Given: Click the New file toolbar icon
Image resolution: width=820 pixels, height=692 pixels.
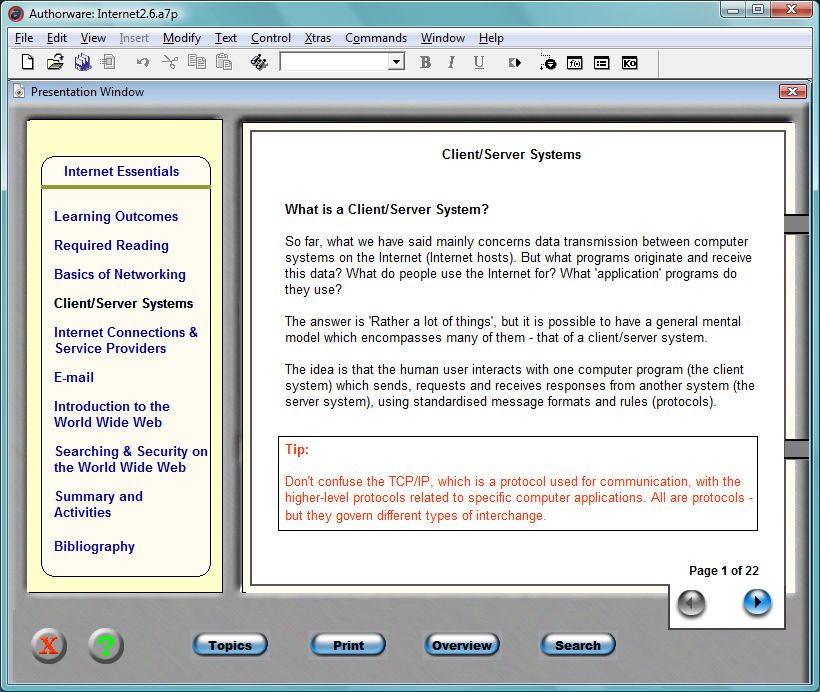Looking at the screenshot, I should [x=27, y=62].
